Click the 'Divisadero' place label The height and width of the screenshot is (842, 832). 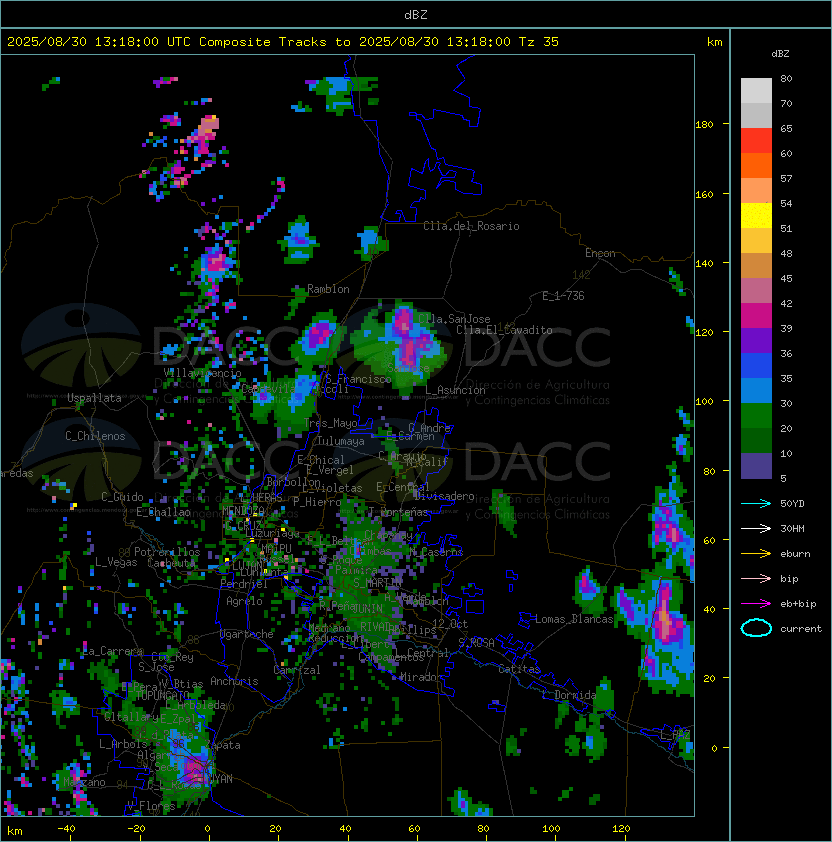(444, 496)
